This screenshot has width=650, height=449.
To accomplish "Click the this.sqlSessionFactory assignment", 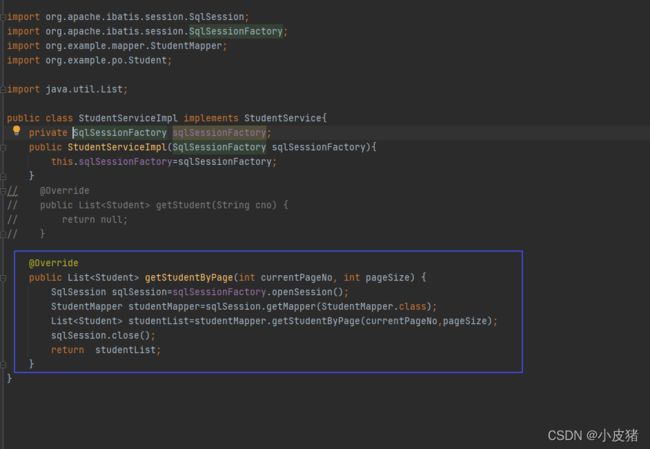I will tap(164, 162).
